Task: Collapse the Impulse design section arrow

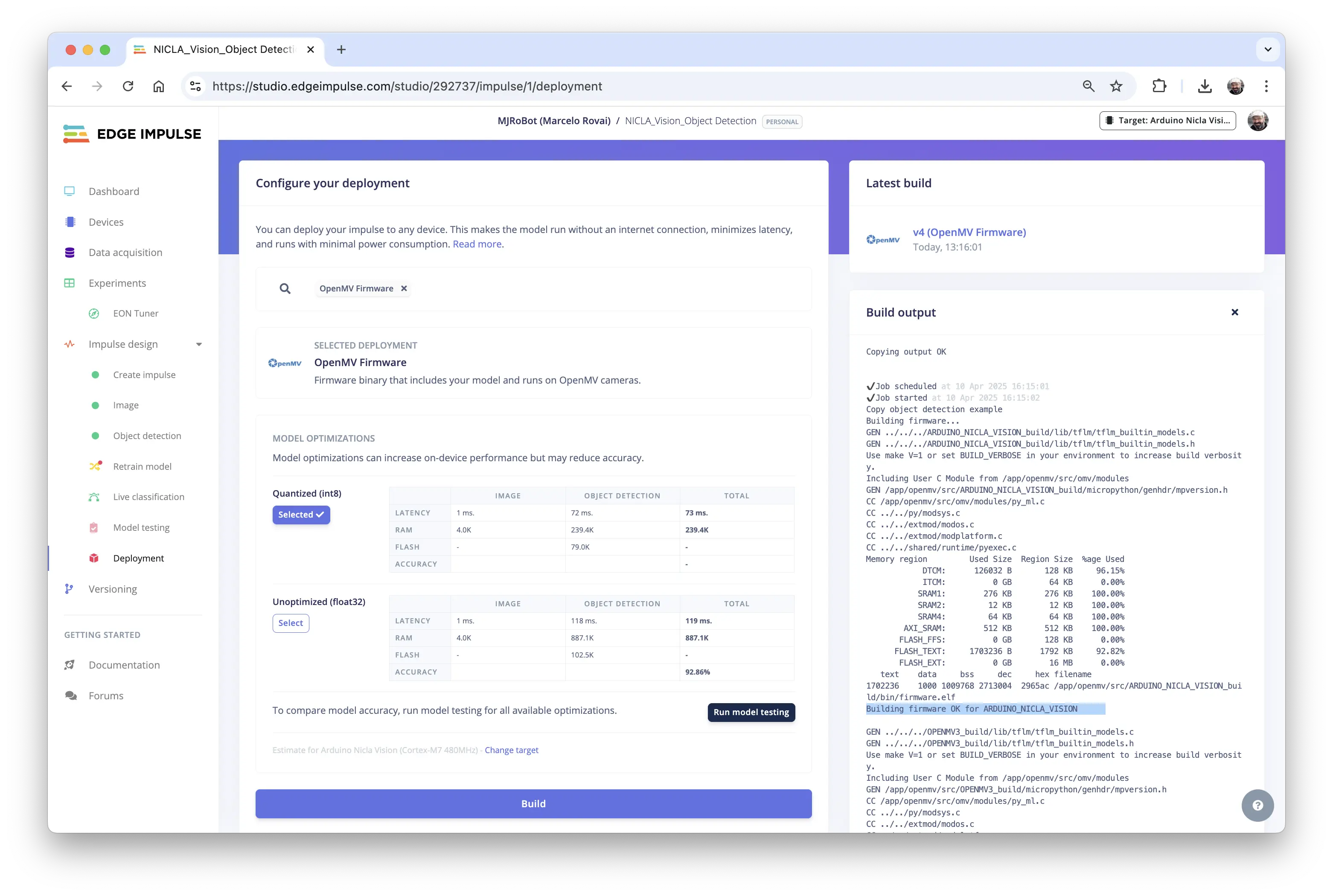Action: (x=199, y=345)
